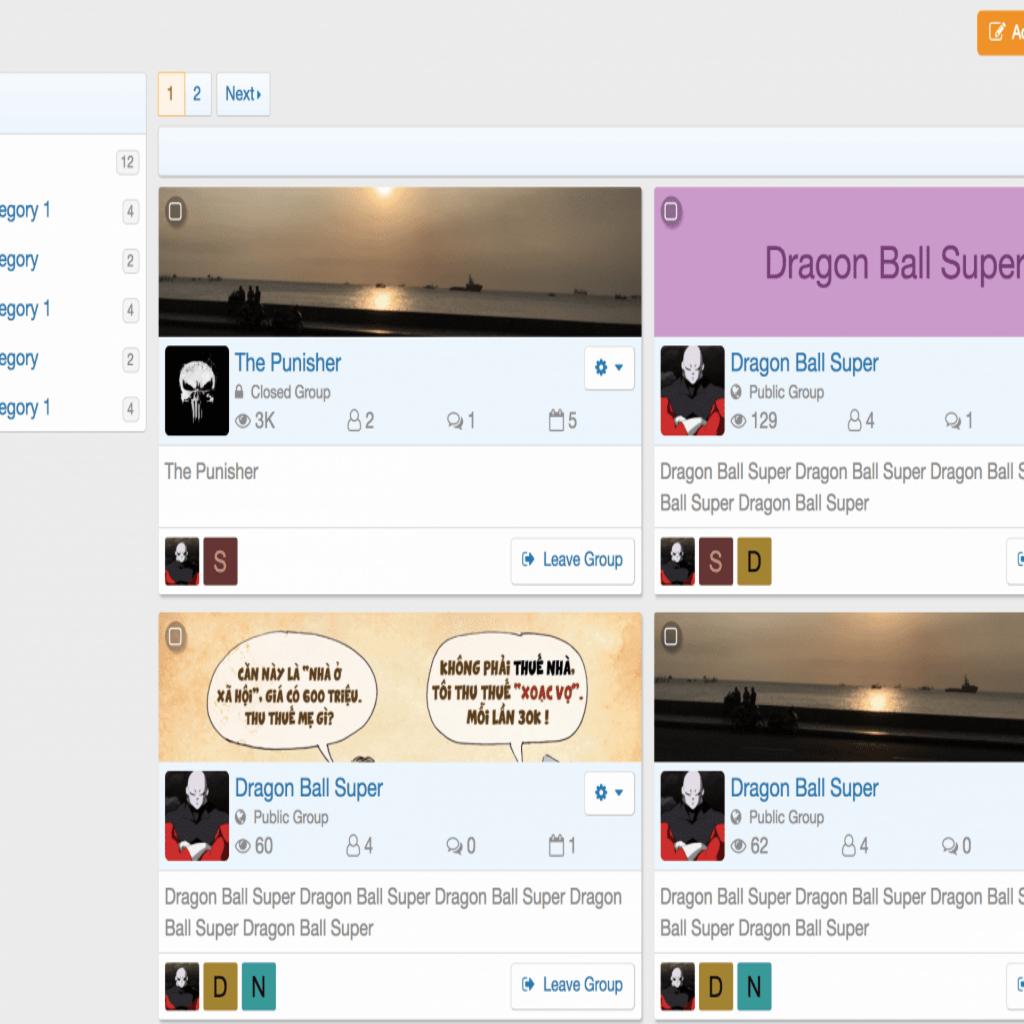Image resolution: width=1024 pixels, height=1024 pixels.
Task: Click the eye views icon showing 60
Action: (x=243, y=846)
